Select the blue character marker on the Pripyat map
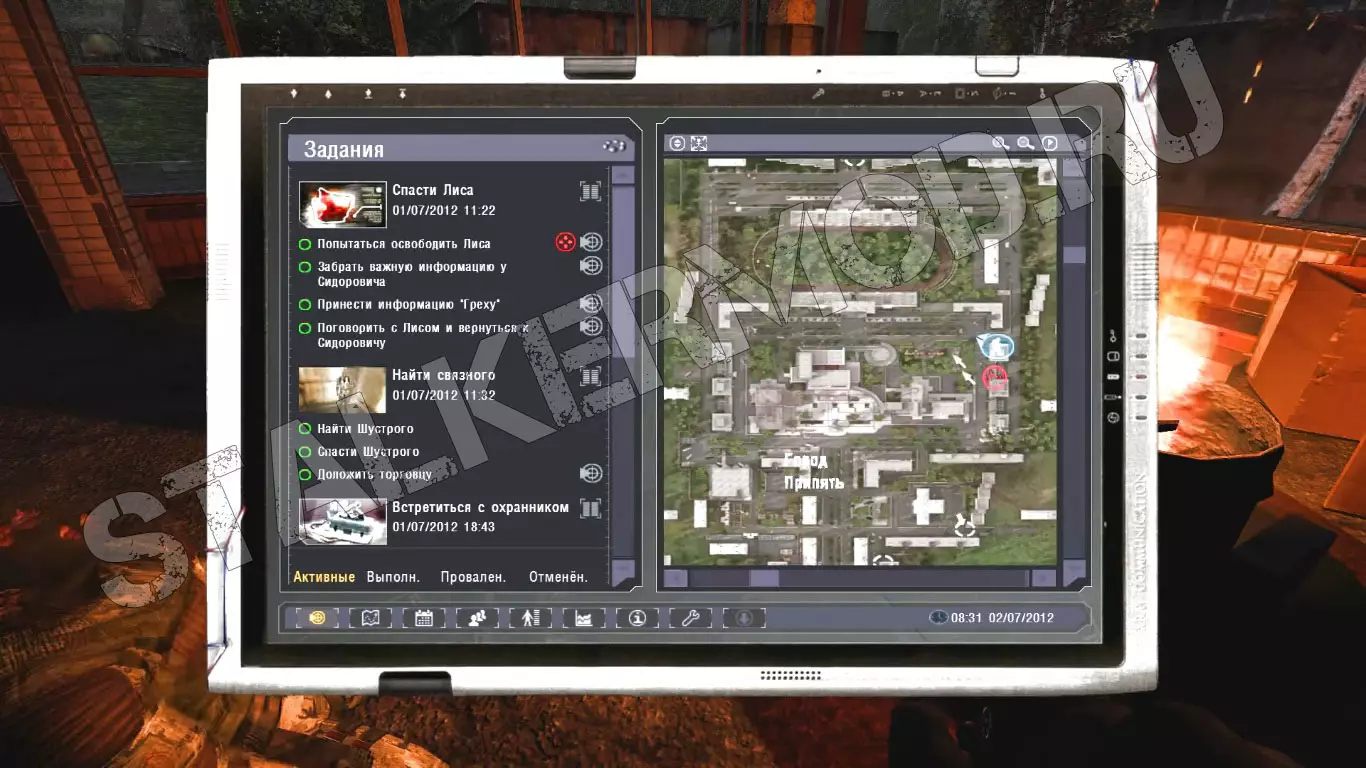 pyautogui.click(x=996, y=346)
